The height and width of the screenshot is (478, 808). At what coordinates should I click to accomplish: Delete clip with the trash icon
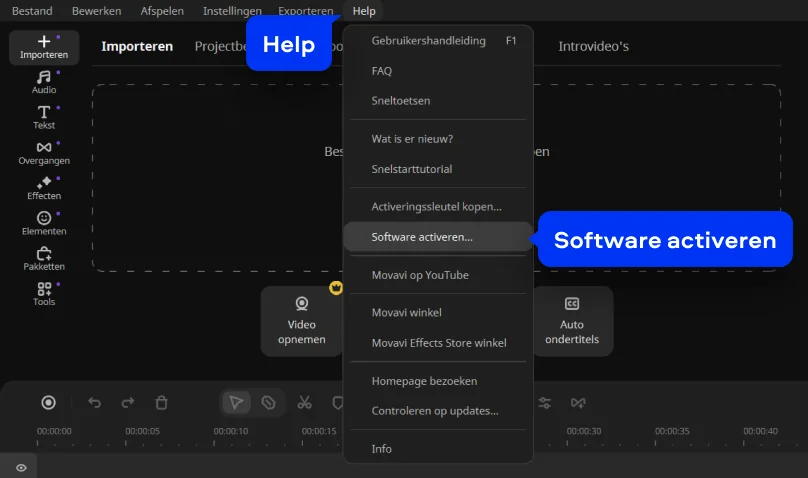point(161,403)
